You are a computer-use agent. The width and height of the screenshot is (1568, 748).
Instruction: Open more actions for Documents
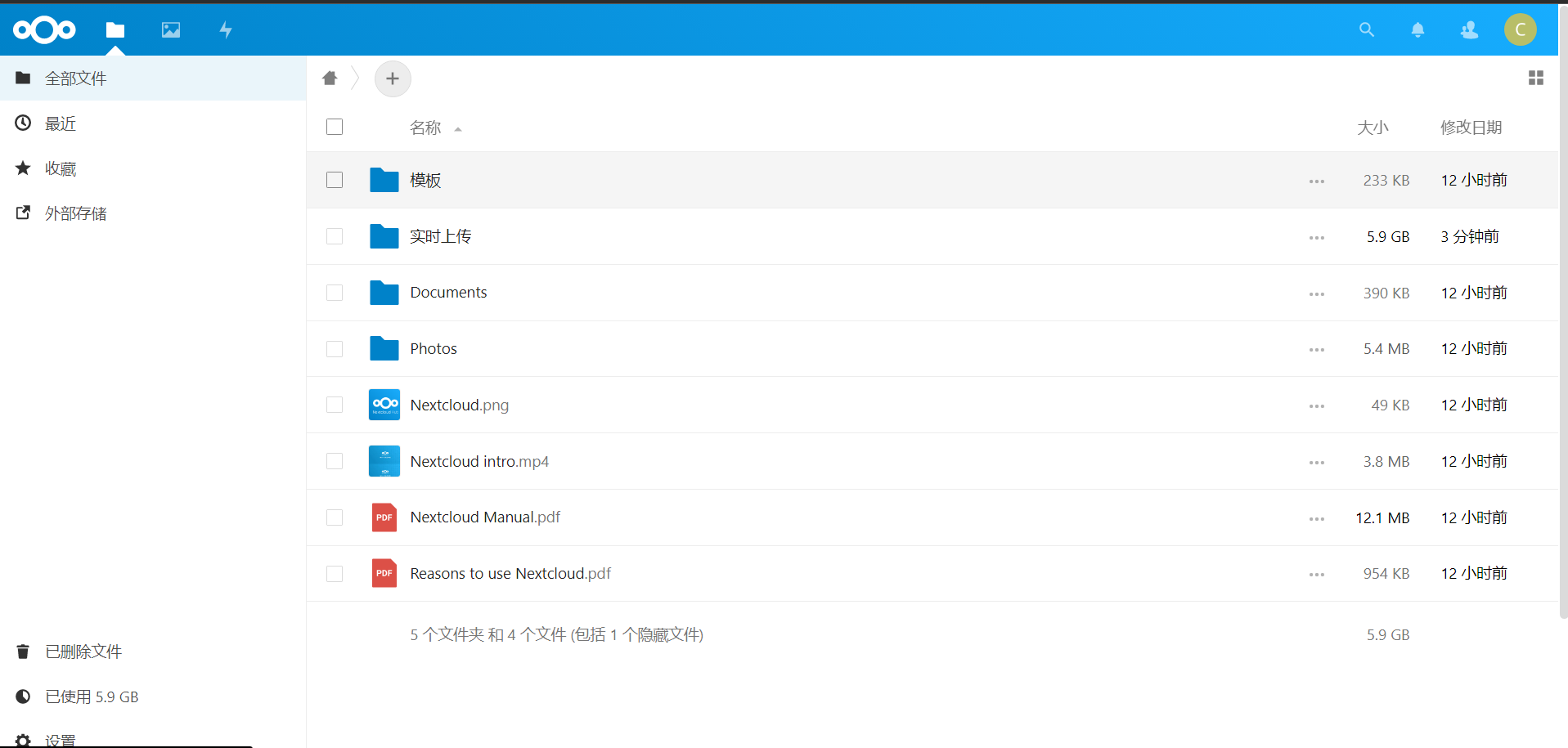pos(1316,294)
